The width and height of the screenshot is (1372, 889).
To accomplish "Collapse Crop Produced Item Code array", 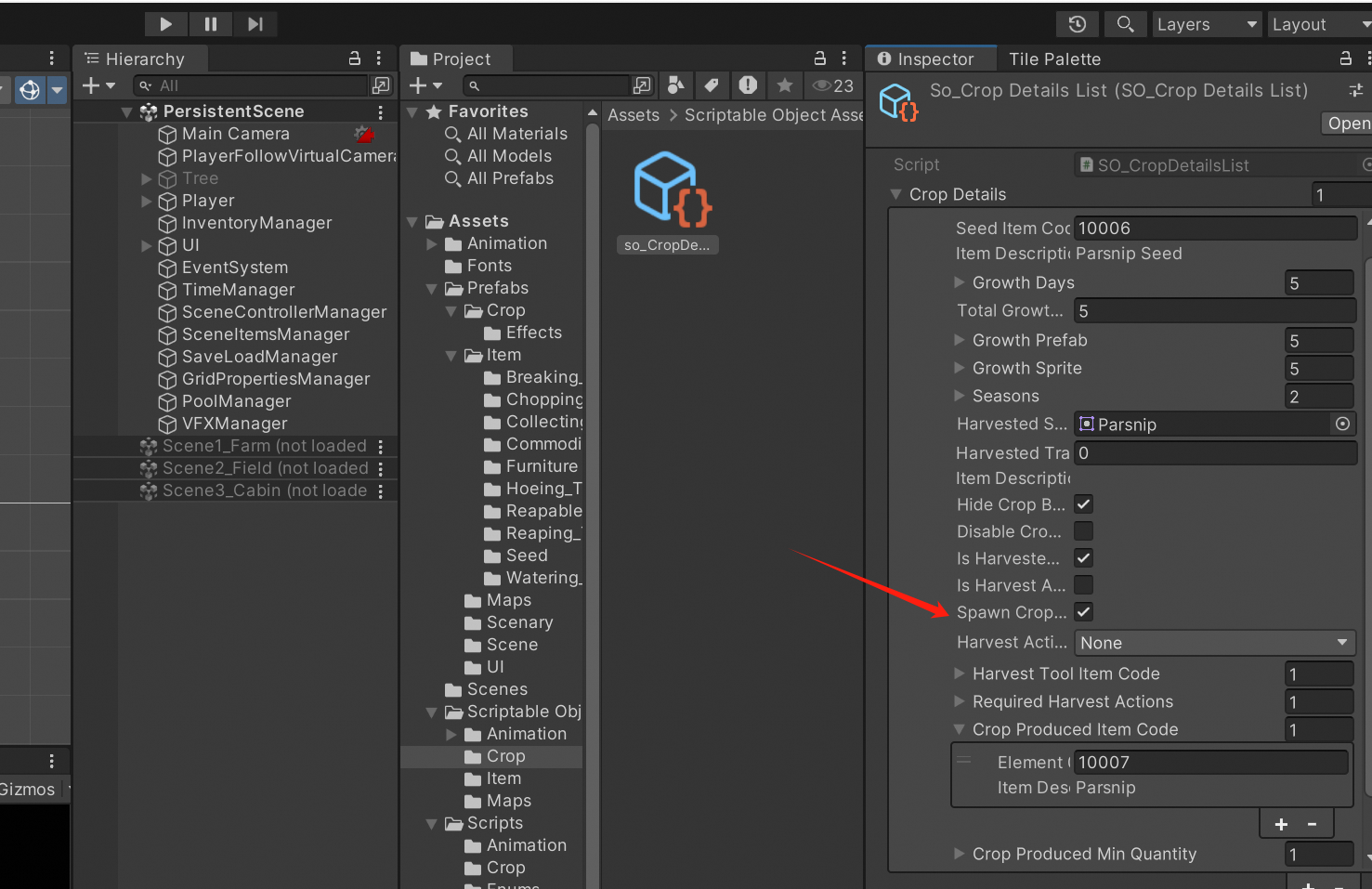I will coord(960,729).
